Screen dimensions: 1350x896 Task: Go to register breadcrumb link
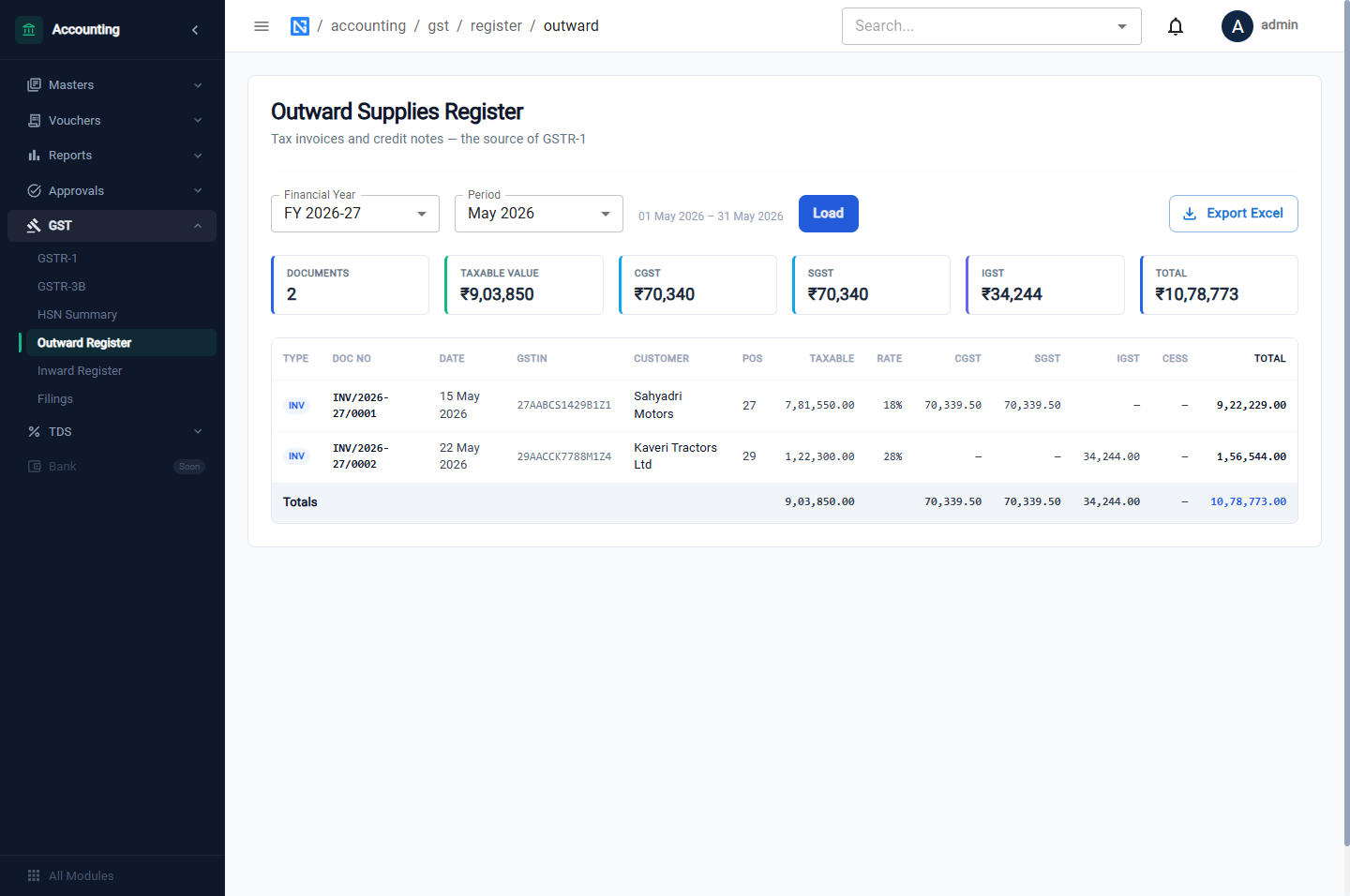click(496, 26)
